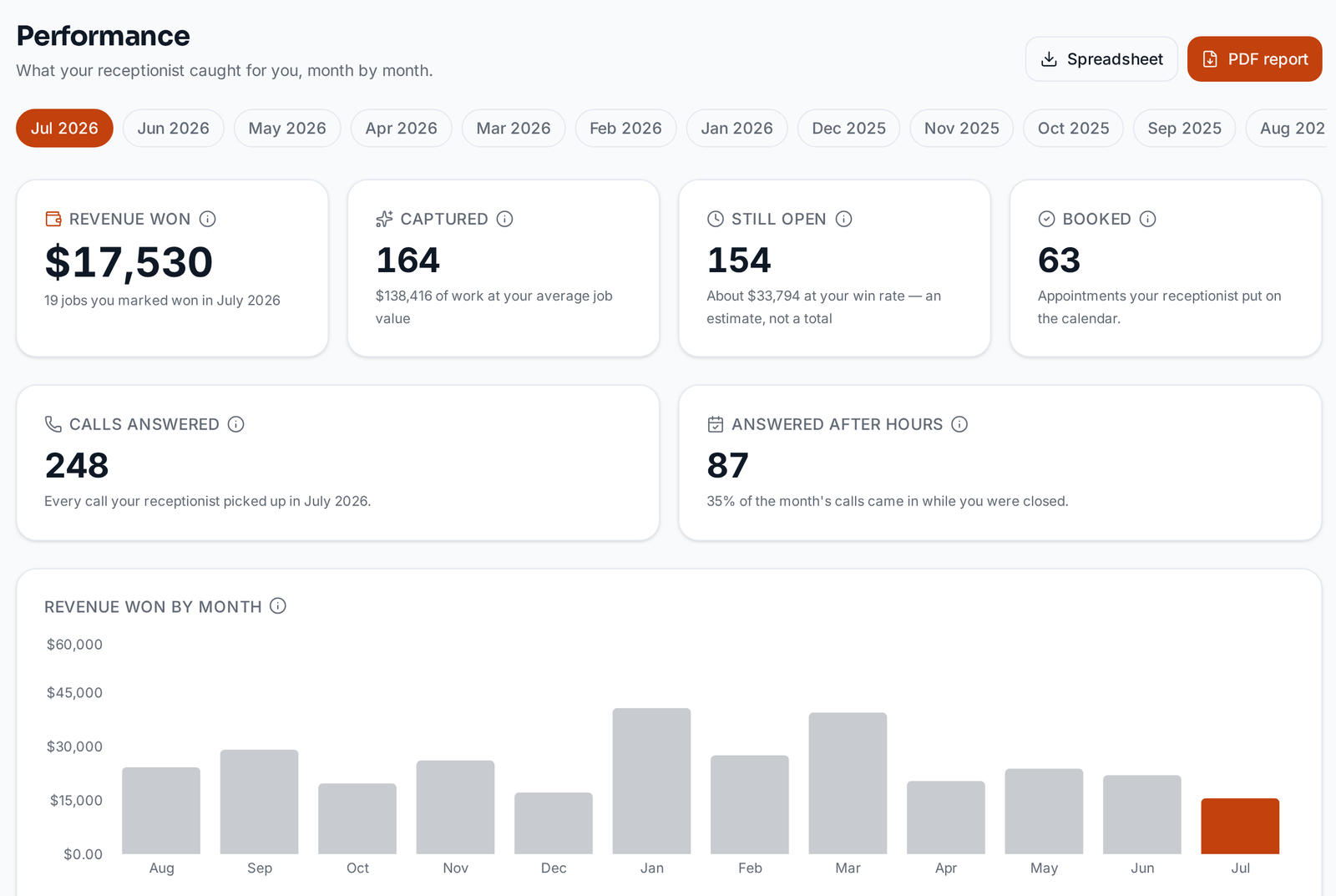Click the checkmark circle icon on Booked card

pos(1046,219)
